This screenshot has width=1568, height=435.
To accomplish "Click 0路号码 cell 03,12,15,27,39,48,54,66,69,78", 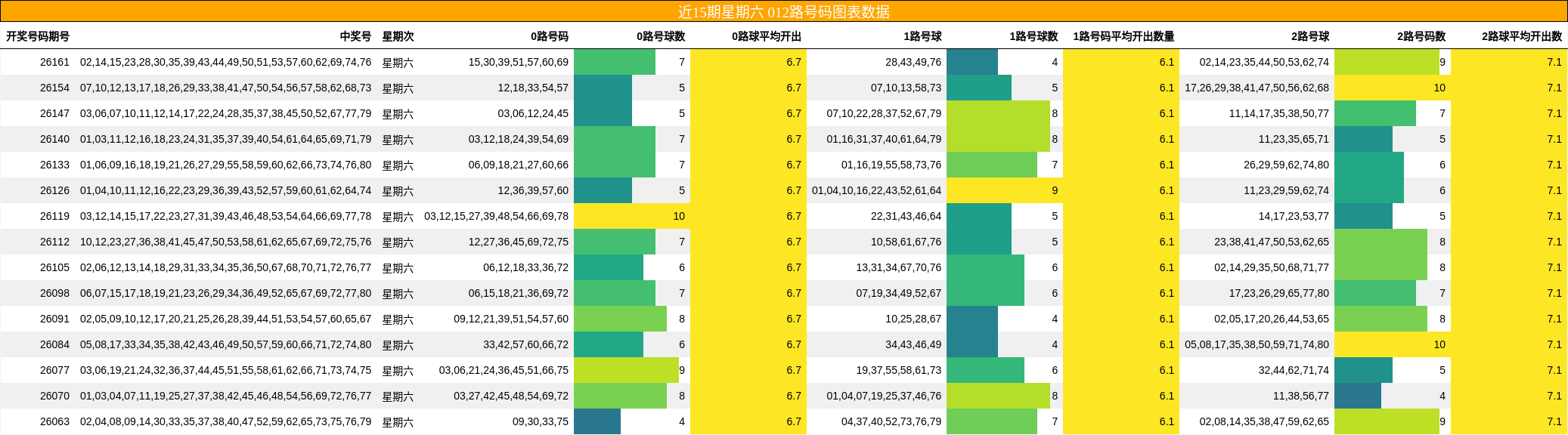I will click(496, 216).
